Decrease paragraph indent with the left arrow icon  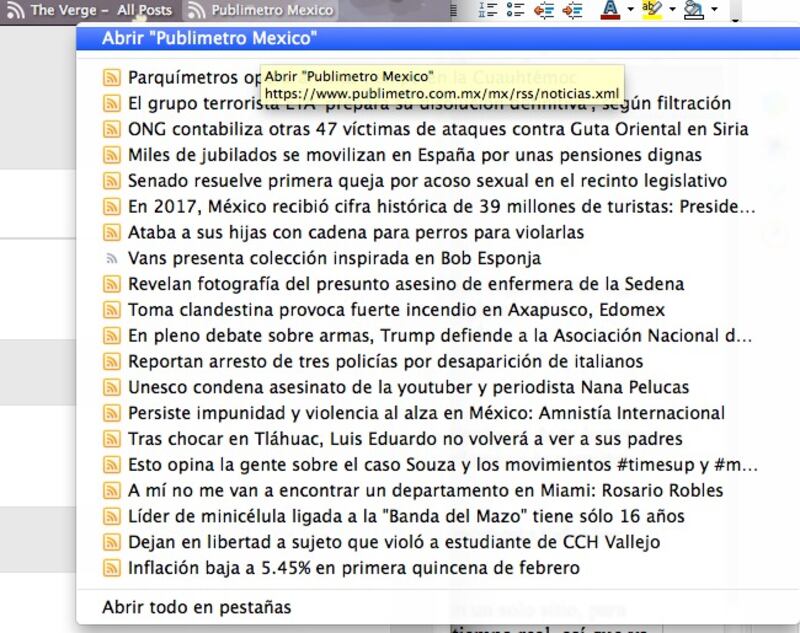click(x=544, y=10)
